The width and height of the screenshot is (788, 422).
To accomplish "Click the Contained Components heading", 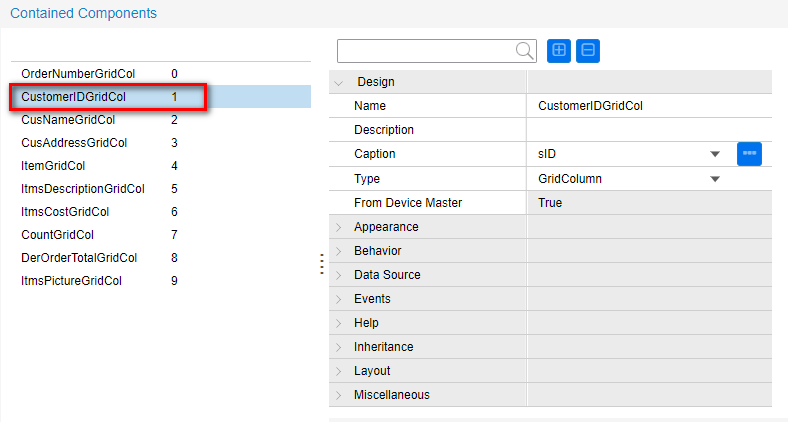I will (83, 14).
